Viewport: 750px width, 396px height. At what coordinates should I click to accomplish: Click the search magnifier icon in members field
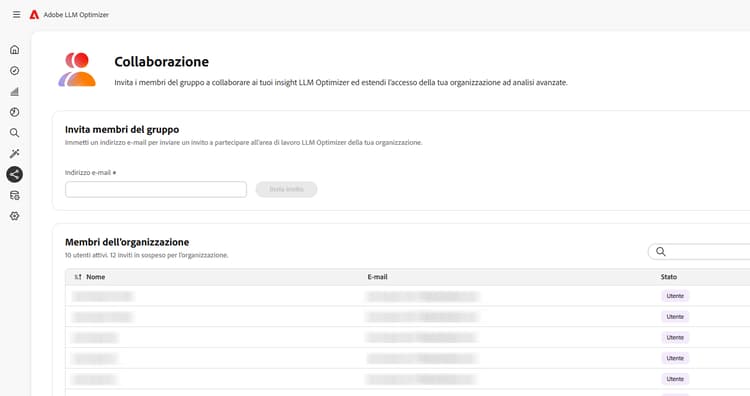(661, 252)
